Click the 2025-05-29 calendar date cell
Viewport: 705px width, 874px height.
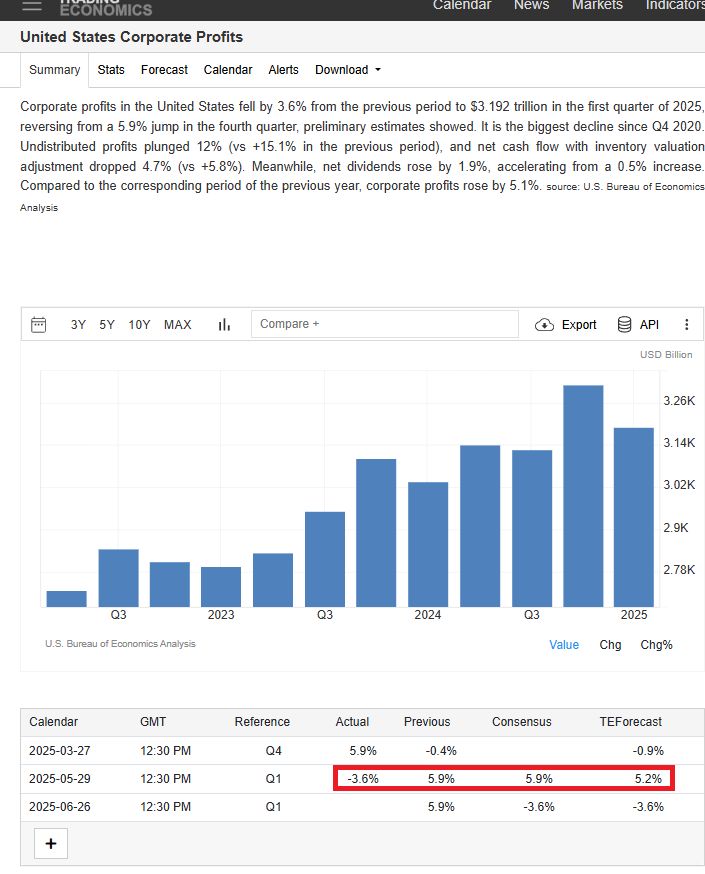pos(60,779)
